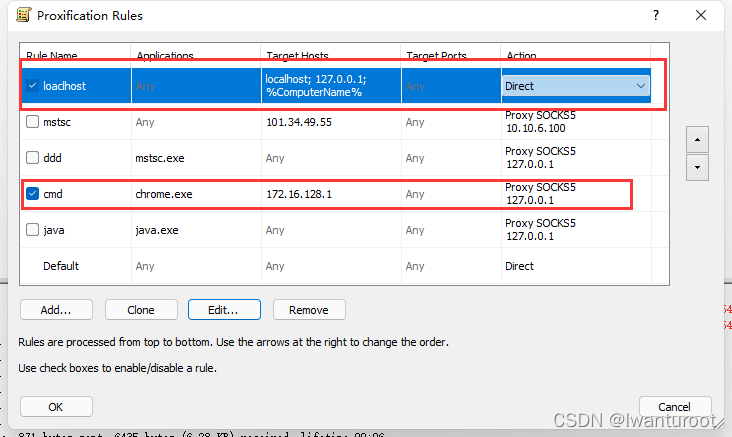Click the Cancel button
The height and width of the screenshot is (437, 732).
[675, 407]
